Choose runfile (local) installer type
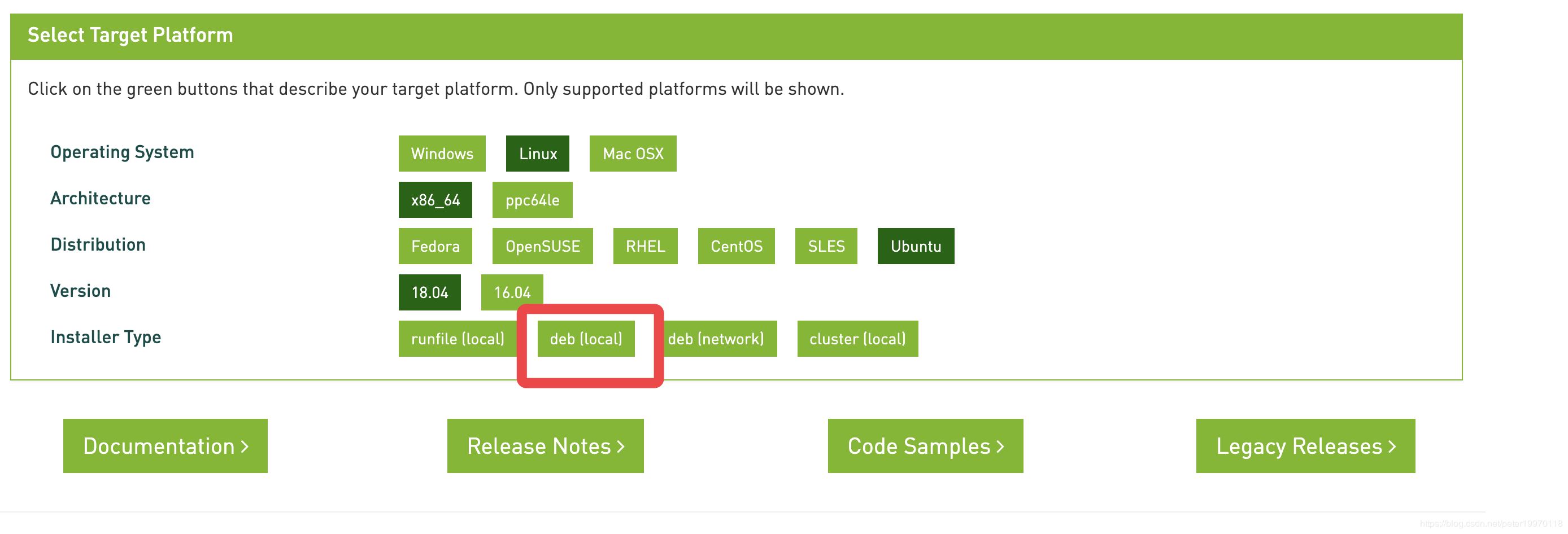This screenshot has width=1568, height=534. pyautogui.click(x=458, y=339)
